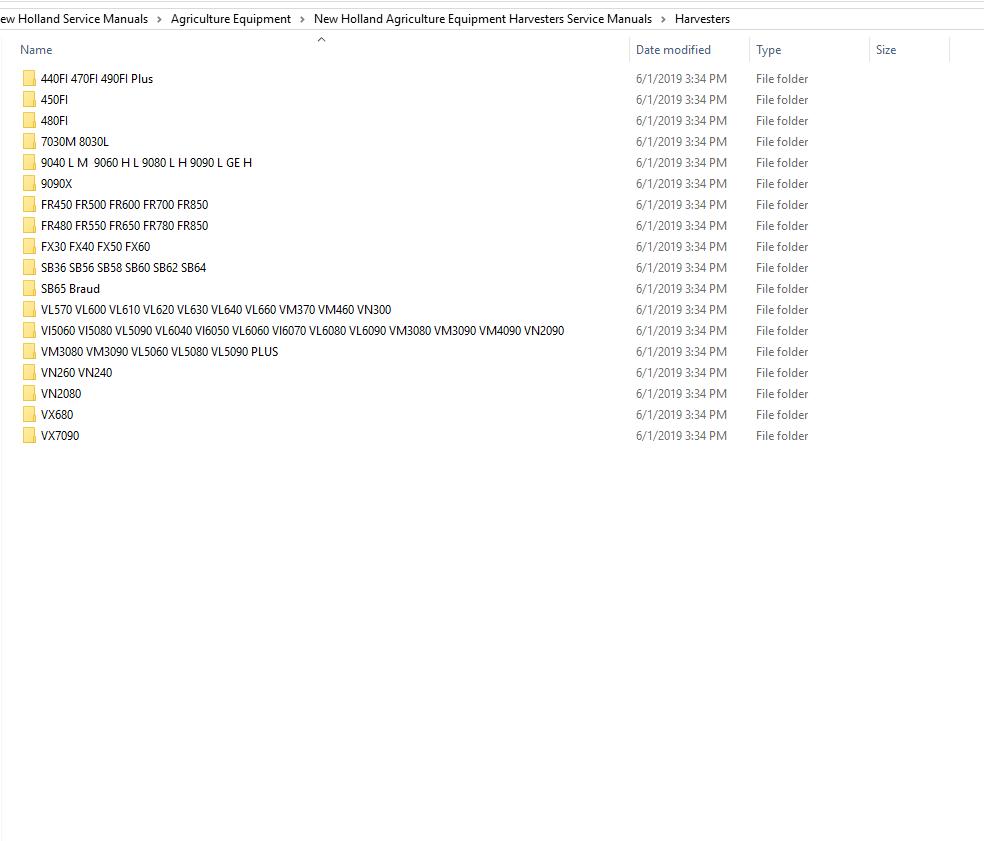The height and width of the screenshot is (841, 984).
Task: Expand breadcrumb chevron before Harvesters
Action: (663, 19)
